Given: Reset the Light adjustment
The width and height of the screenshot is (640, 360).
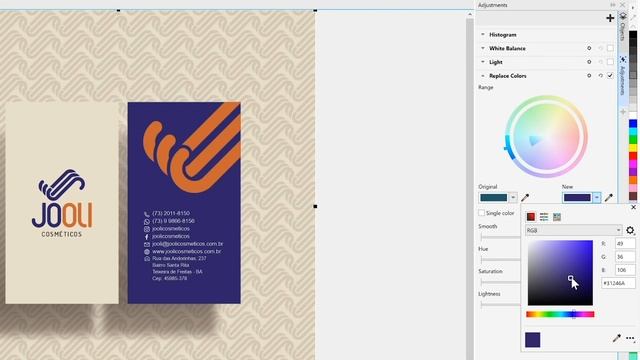Looking at the screenshot, I should [600, 62].
